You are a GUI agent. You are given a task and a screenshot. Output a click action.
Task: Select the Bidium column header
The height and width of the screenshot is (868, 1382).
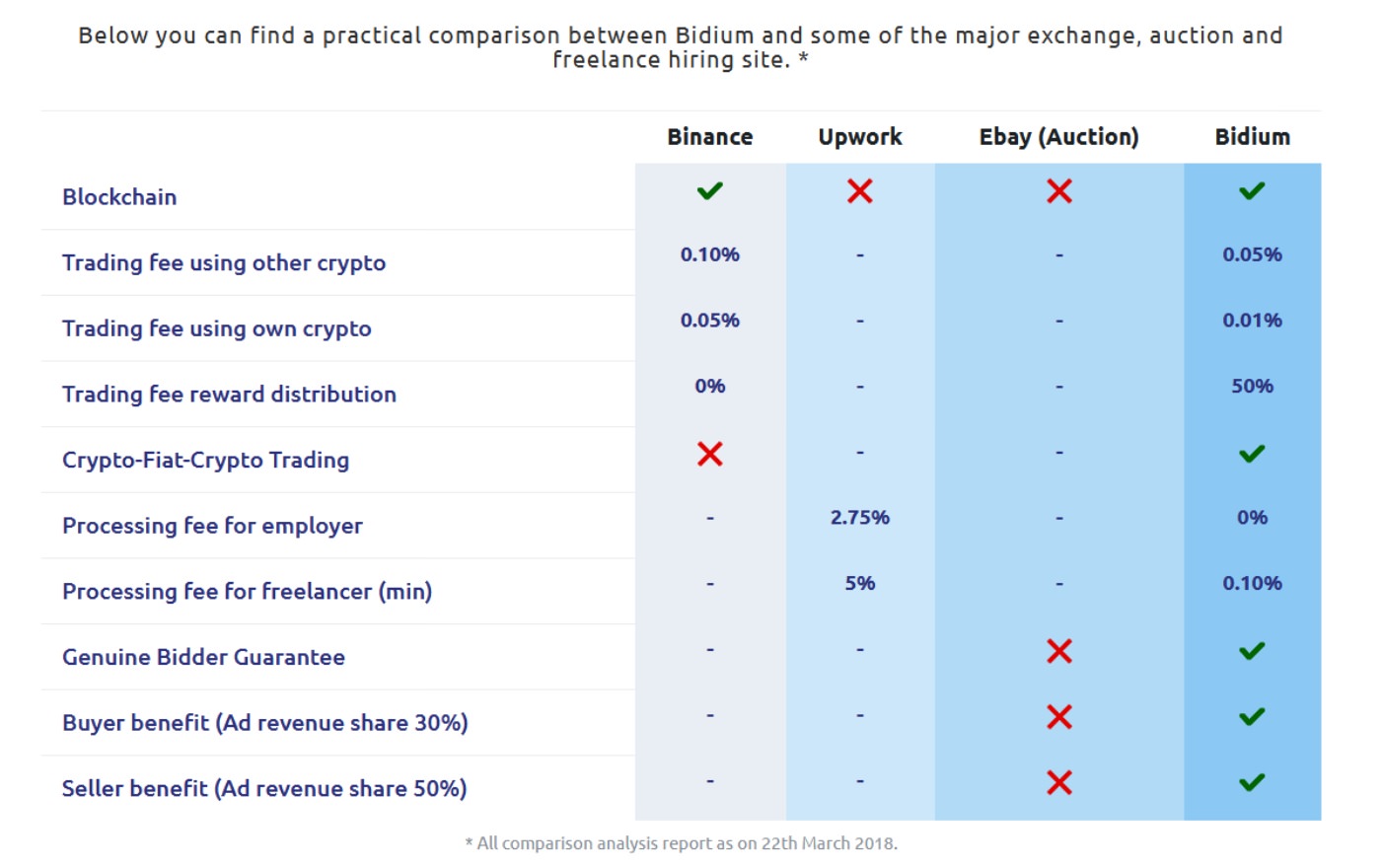point(1252,137)
